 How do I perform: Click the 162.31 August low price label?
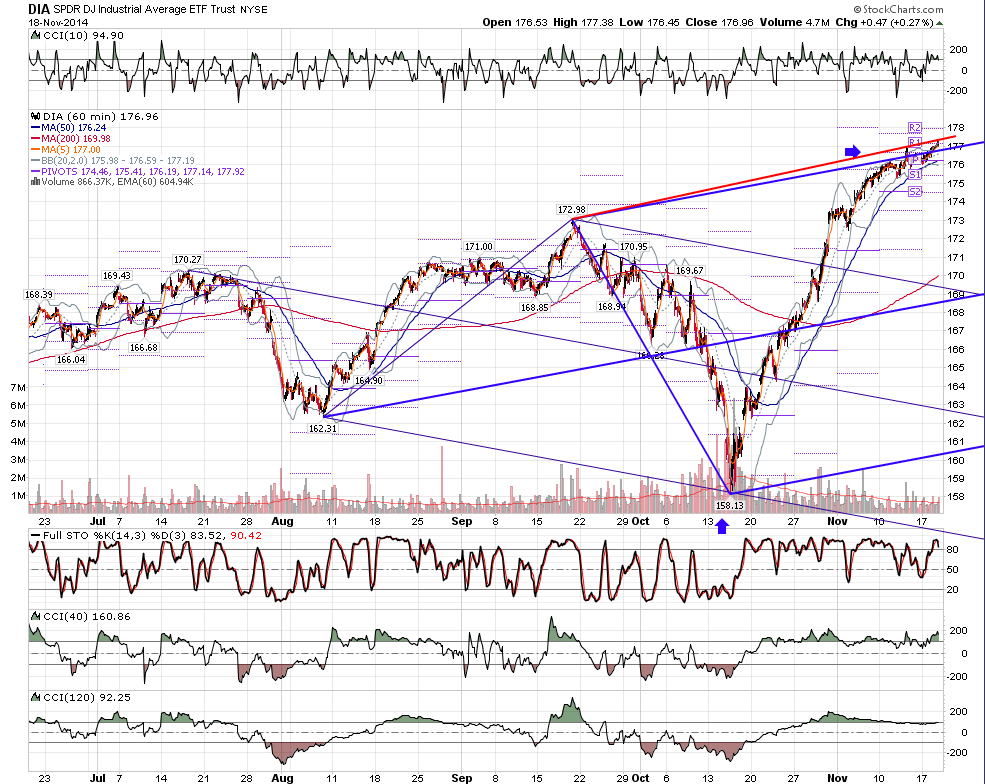tap(322, 428)
